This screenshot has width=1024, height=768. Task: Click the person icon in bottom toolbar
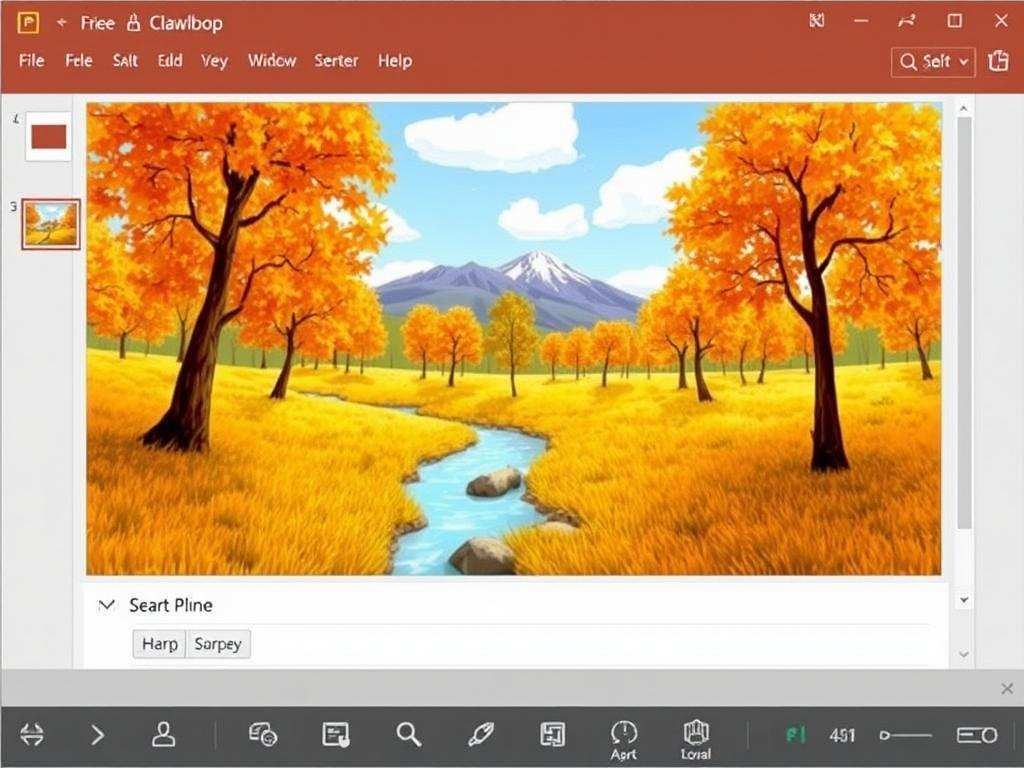(x=163, y=735)
